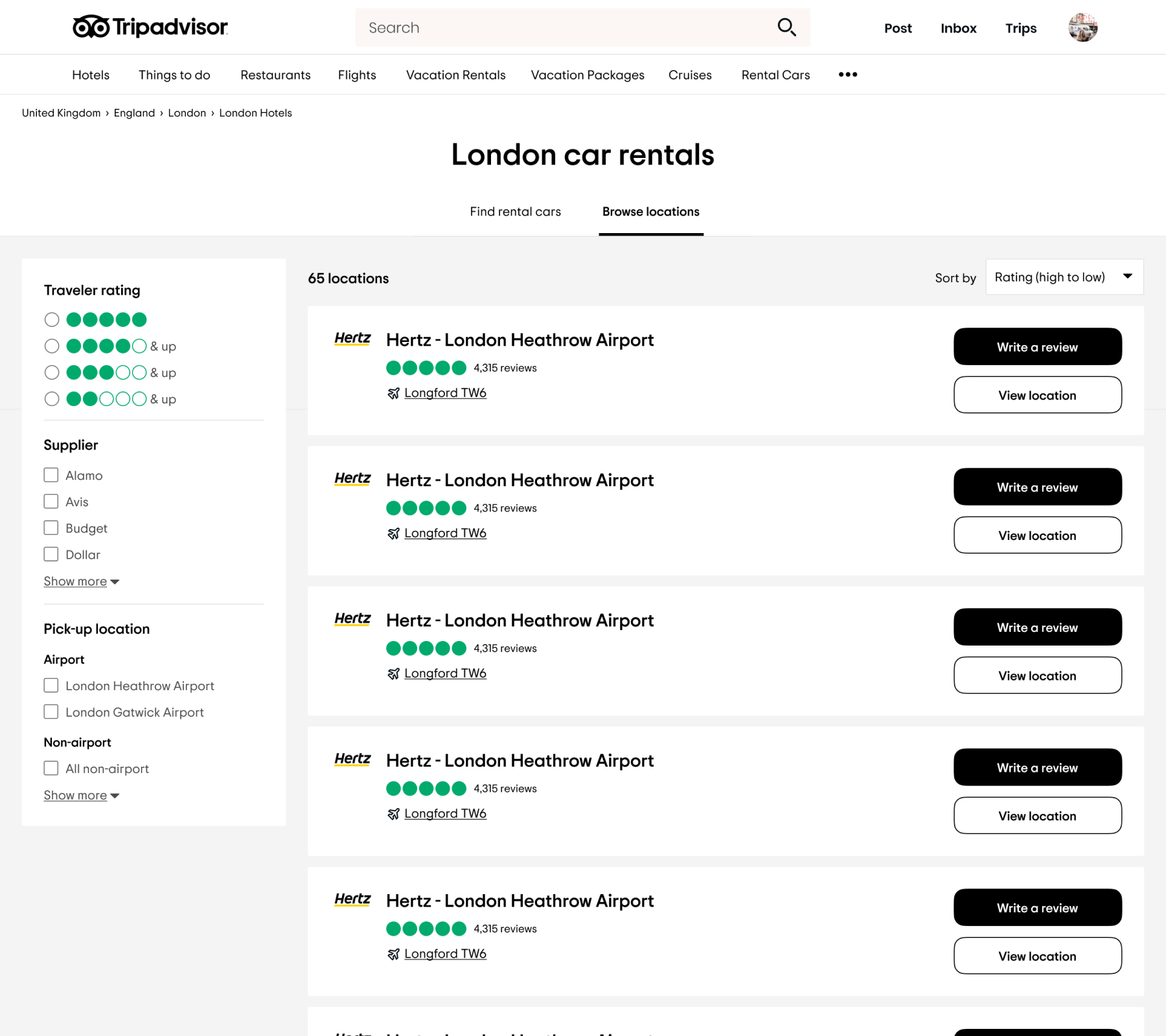Open the user profile avatar

pos(1082,27)
